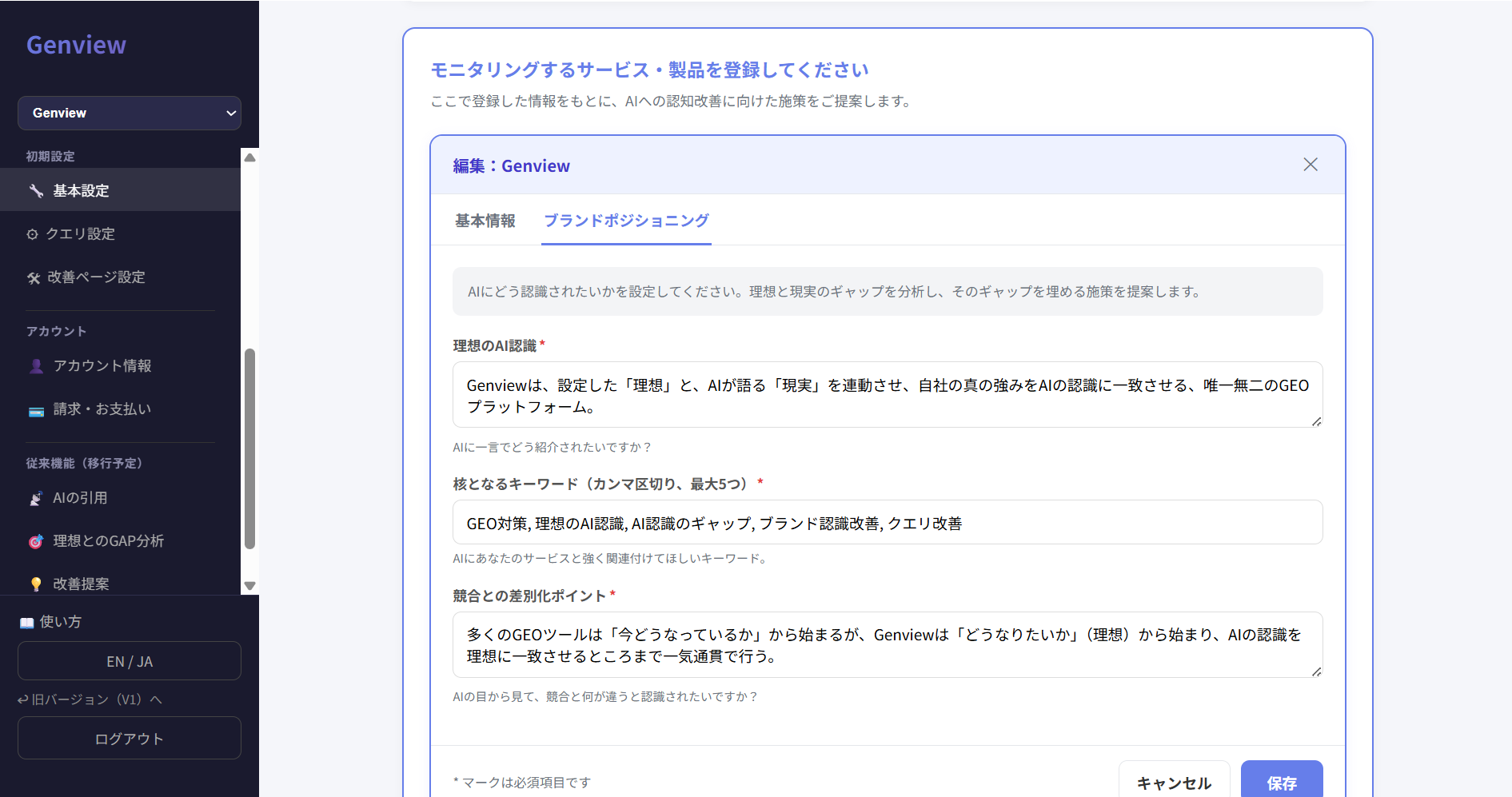Click the 核となるキーワード input field
1512x797 pixels.
(888, 523)
